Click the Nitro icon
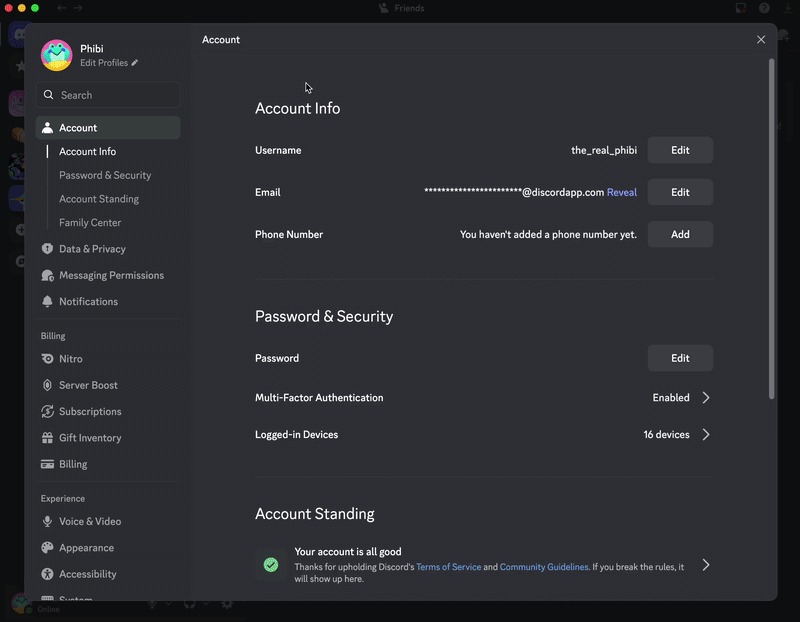Viewport: 800px width, 622px height. pyautogui.click(x=47, y=359)
